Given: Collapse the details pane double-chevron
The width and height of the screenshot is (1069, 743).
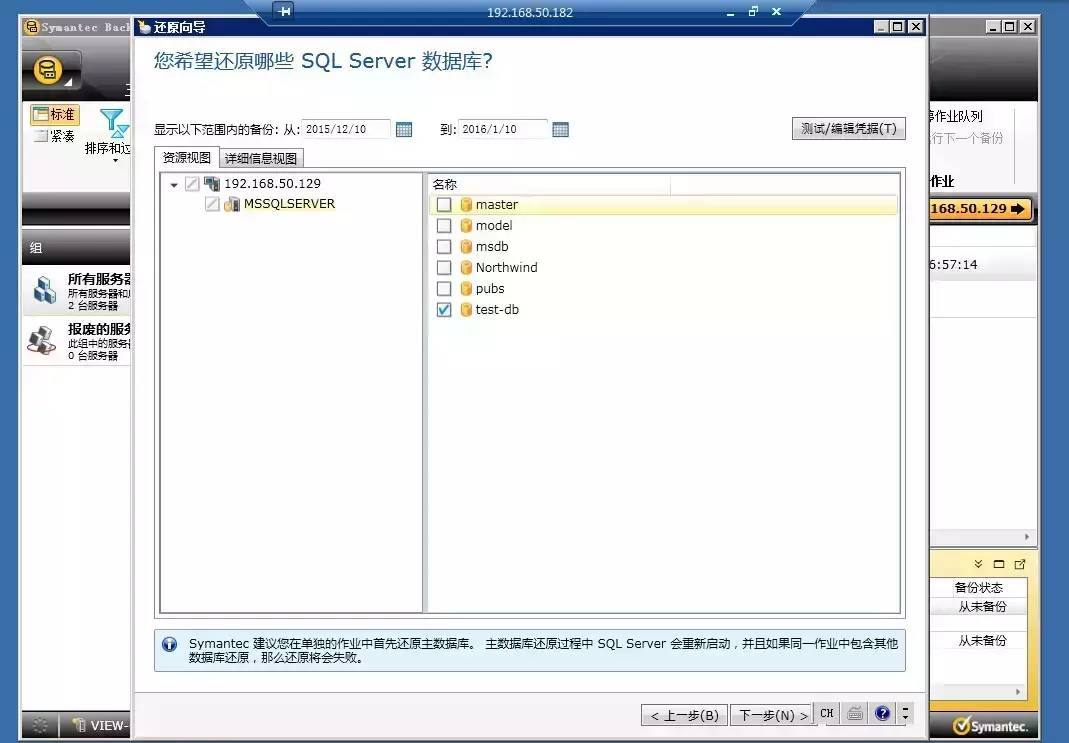Looking at the screenshot, I should 978,564.
